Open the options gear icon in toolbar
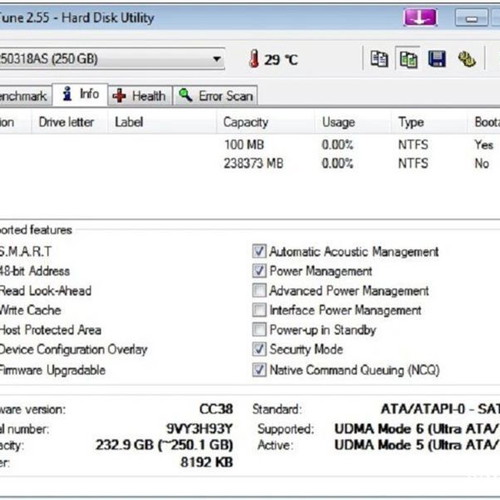The height and width of the screenshot is (500, 500). point(467,59)
